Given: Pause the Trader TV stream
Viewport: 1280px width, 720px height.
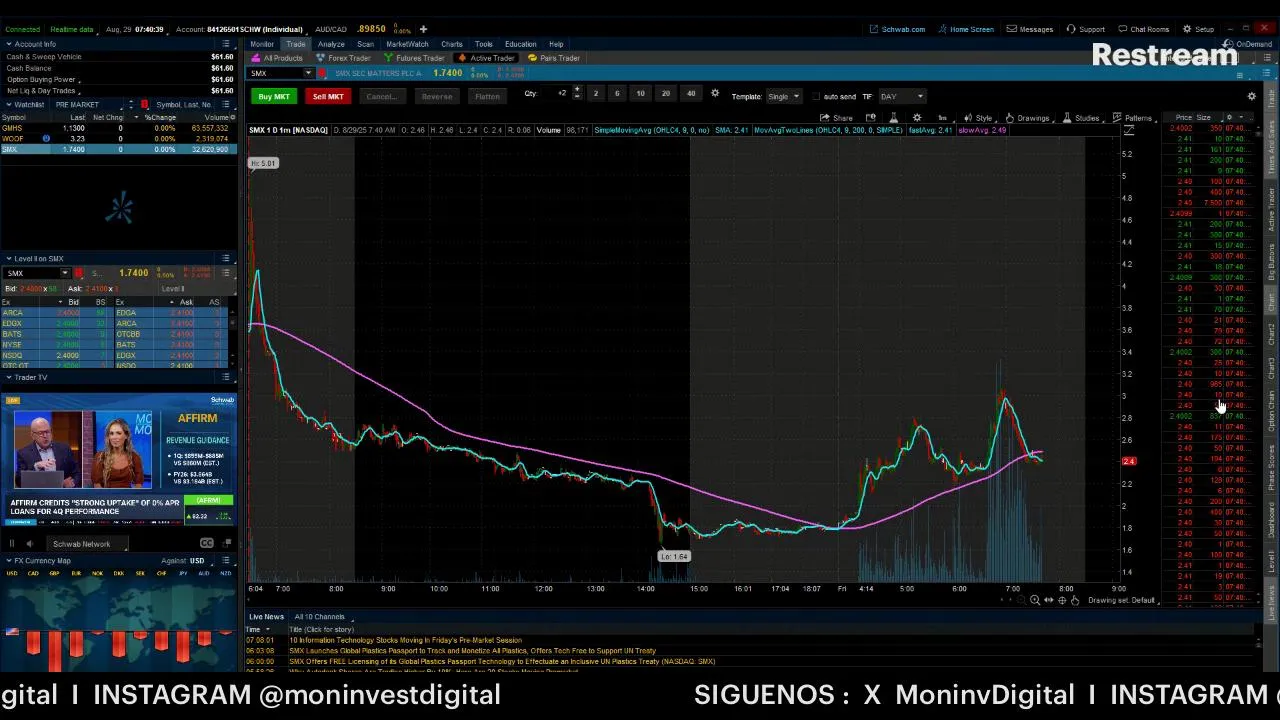Looking at the screenshot, I should pos(12,544).
